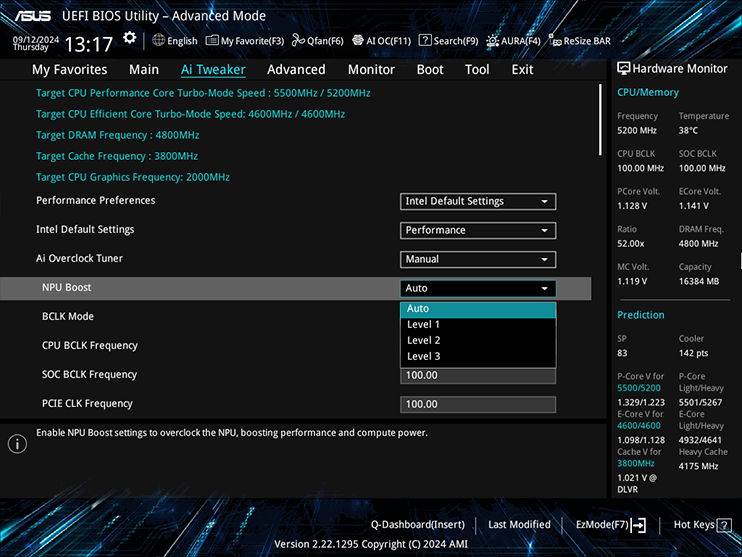Click the settings gear icon beside the clock

[x=130, y=38]
